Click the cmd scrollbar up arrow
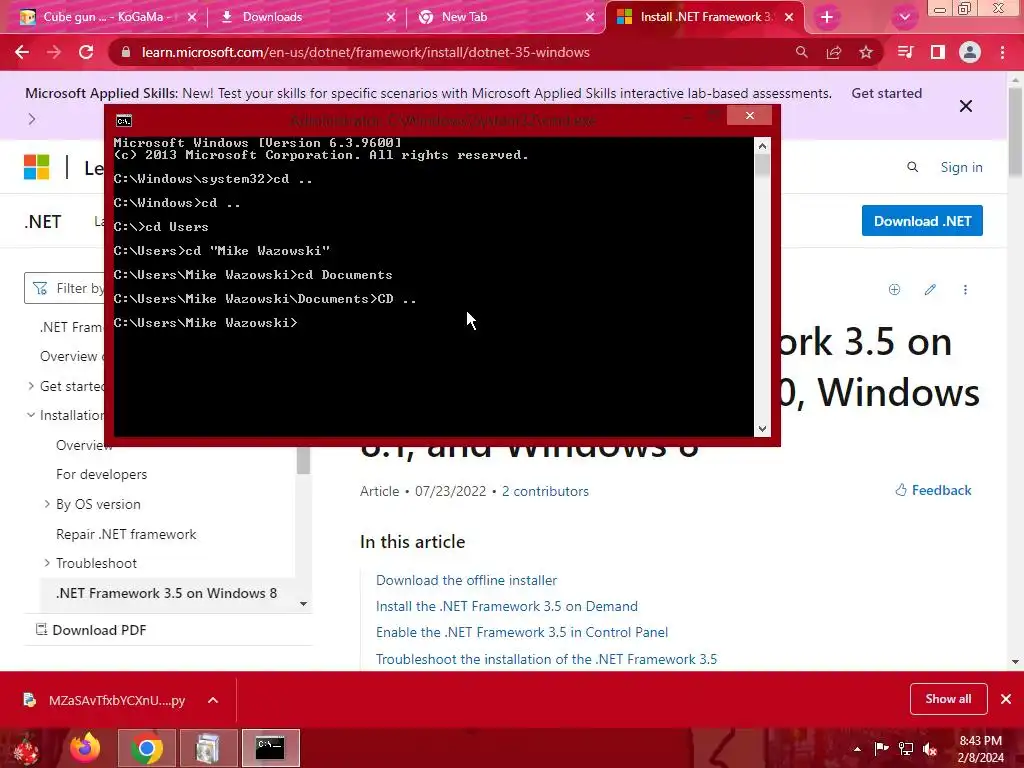1024x768 pixels. click(x=762, y=146)
